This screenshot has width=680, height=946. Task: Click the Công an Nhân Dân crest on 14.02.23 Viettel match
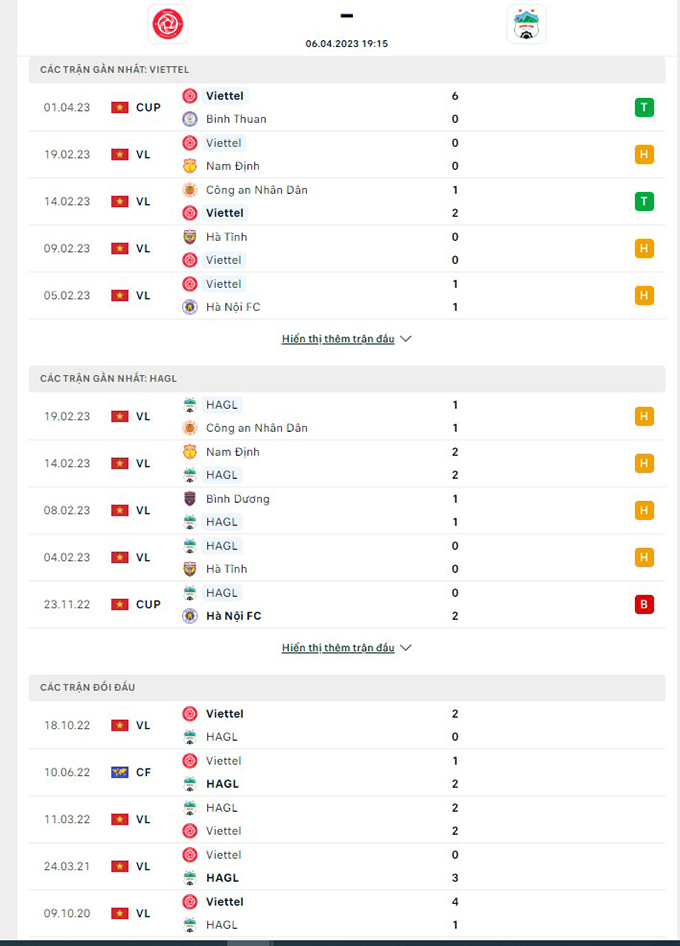(x=190, y=190)
